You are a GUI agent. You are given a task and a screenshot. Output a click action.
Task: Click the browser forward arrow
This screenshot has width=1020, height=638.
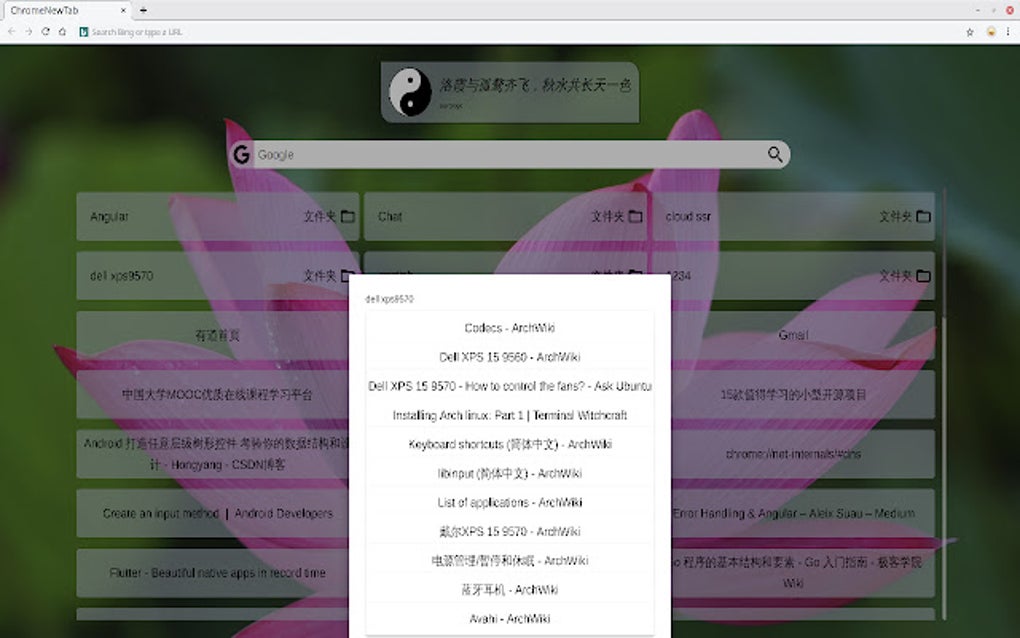tap(29, 31)
